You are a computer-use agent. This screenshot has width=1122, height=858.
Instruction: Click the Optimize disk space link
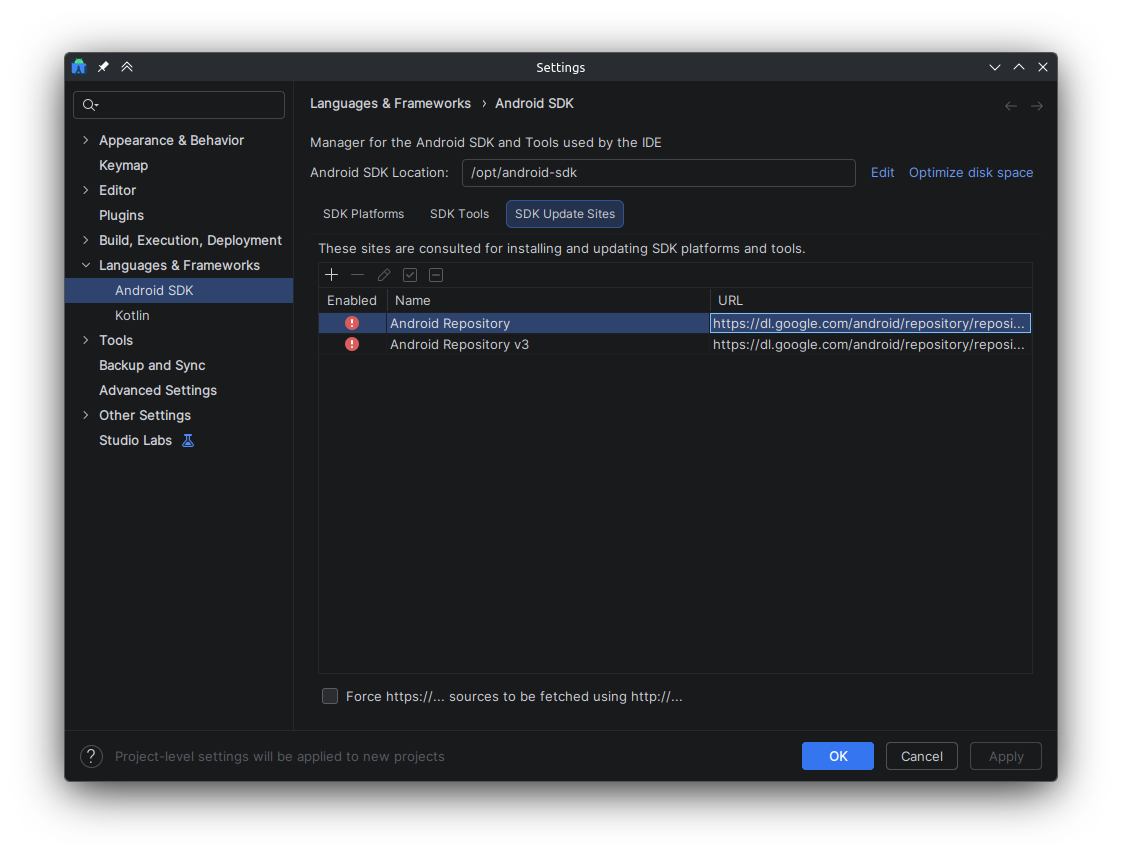970,172
